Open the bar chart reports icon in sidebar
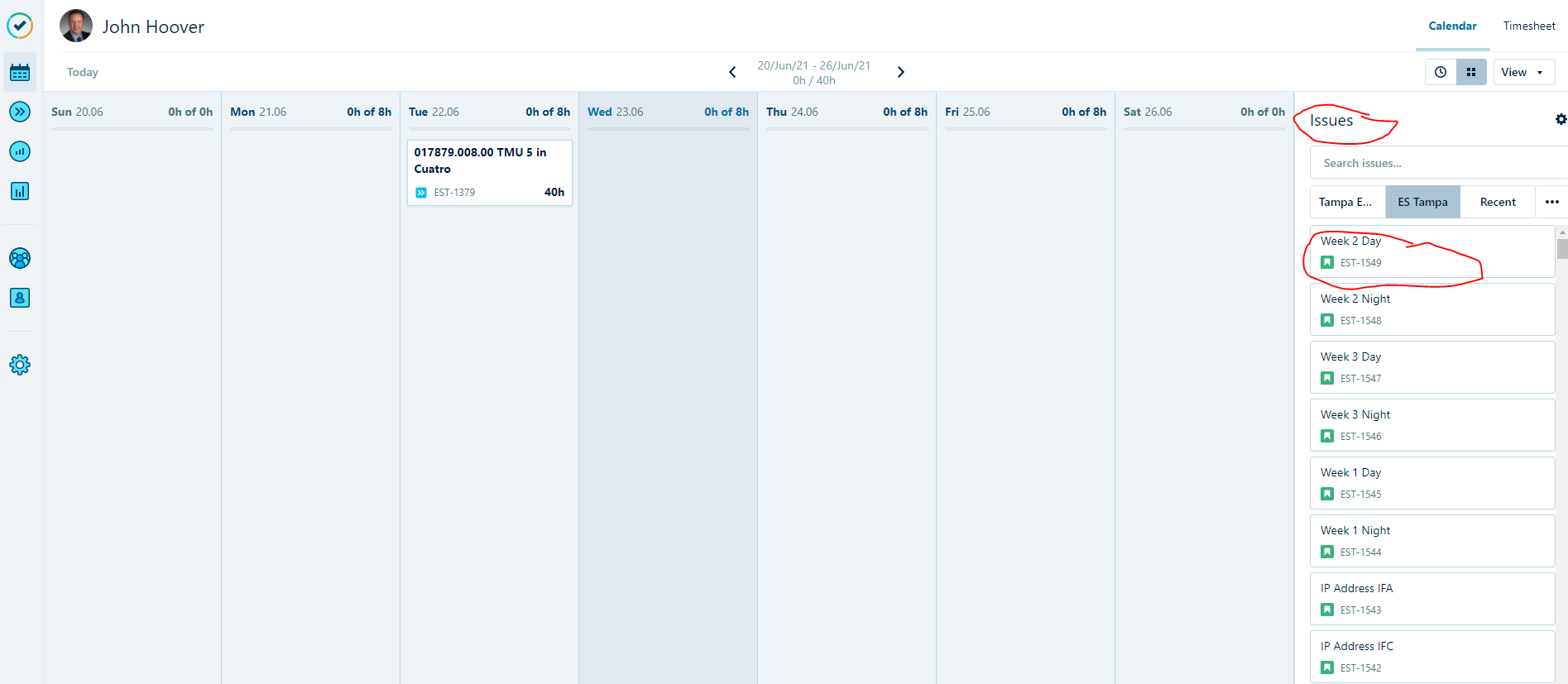The height and width of the screenshot is (684, 1568). (20, 191)
